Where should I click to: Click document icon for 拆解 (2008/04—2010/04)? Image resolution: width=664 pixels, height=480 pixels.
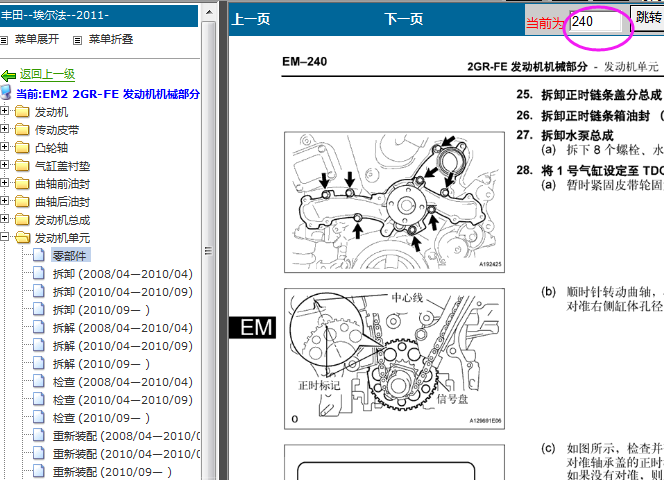tap(39, 327)
